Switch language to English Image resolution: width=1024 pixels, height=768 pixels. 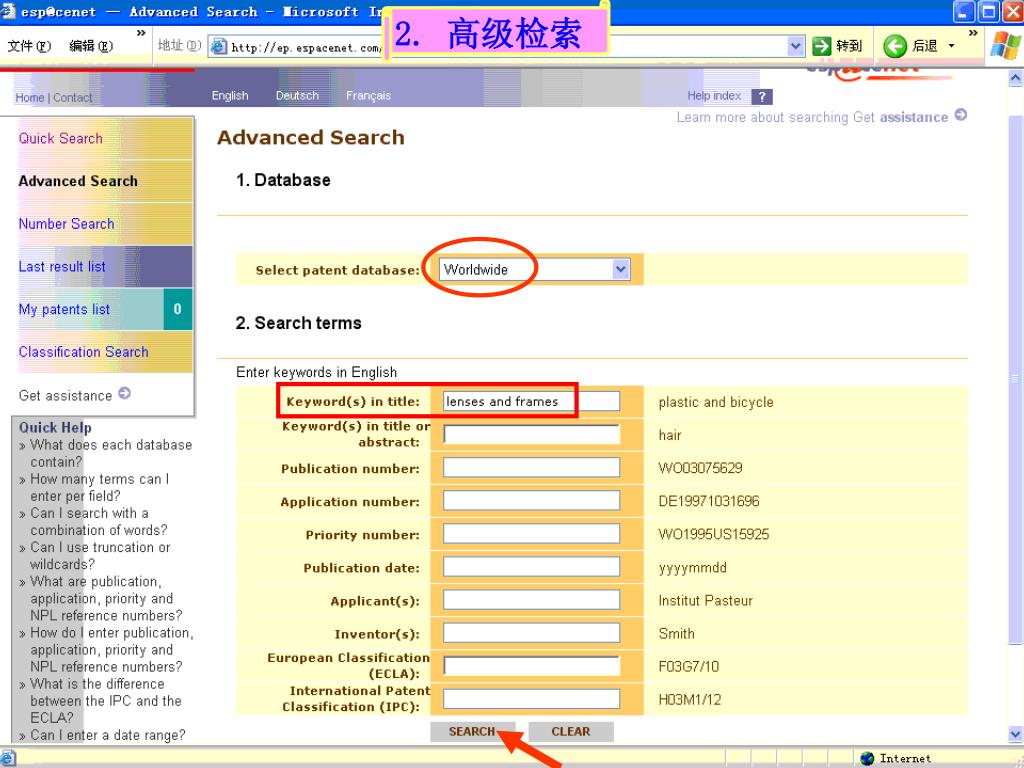pos(230,95)
